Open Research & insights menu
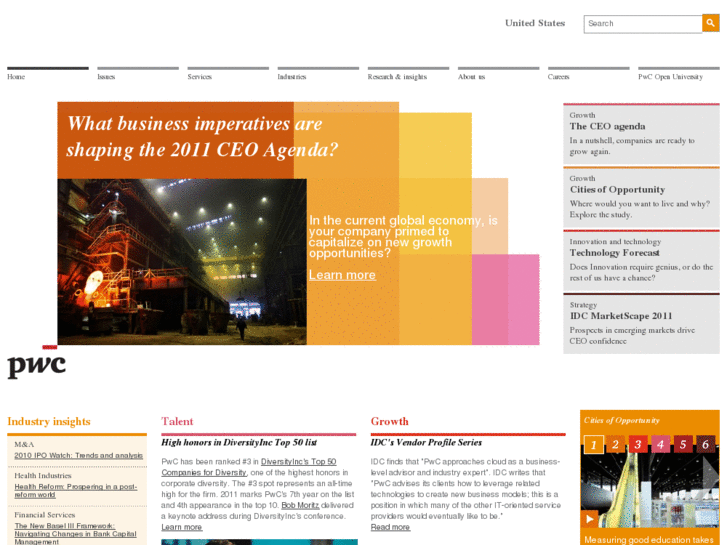The height and width of the screenshot is (545, 727). 397,77
